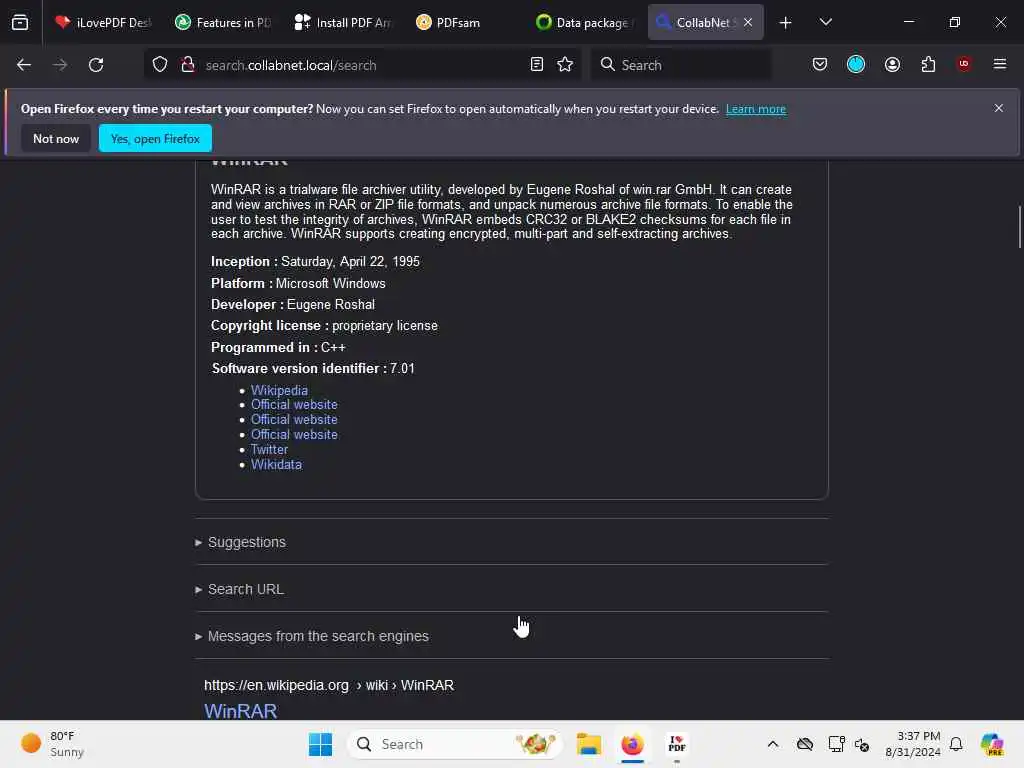Bookmark this page with star icon
This screenshot has height=768, width=1024.
(x=565, y=65)
